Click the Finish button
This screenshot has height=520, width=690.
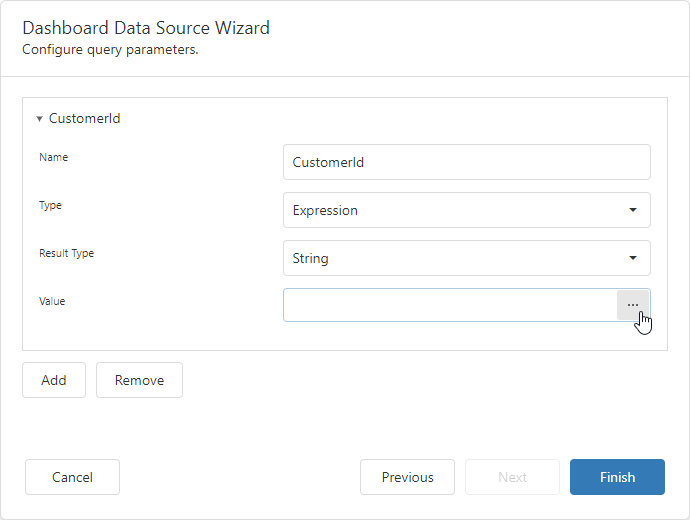pyautogui.click(x=617, y=477)
